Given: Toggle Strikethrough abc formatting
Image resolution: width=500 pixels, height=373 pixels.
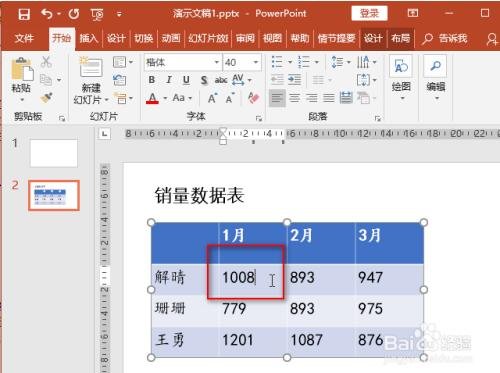Looking at the screenshot, I should (221, 80).
